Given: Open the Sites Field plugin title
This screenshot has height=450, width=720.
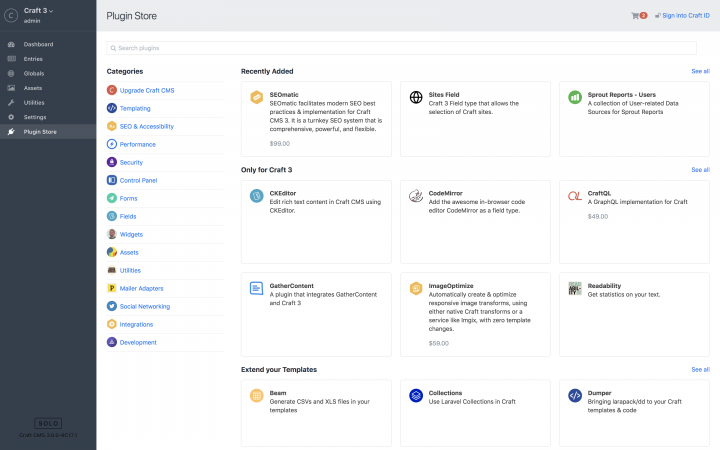Looking at the screenshot, I should [444, 95].
